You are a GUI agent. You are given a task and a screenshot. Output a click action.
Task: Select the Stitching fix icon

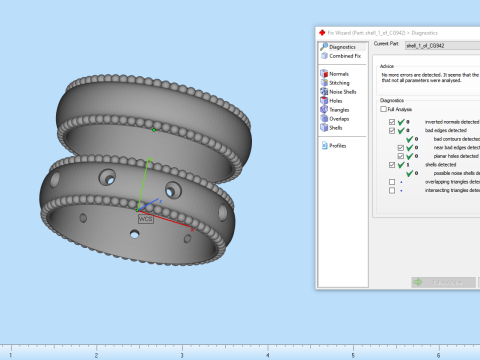click(324, 82)
